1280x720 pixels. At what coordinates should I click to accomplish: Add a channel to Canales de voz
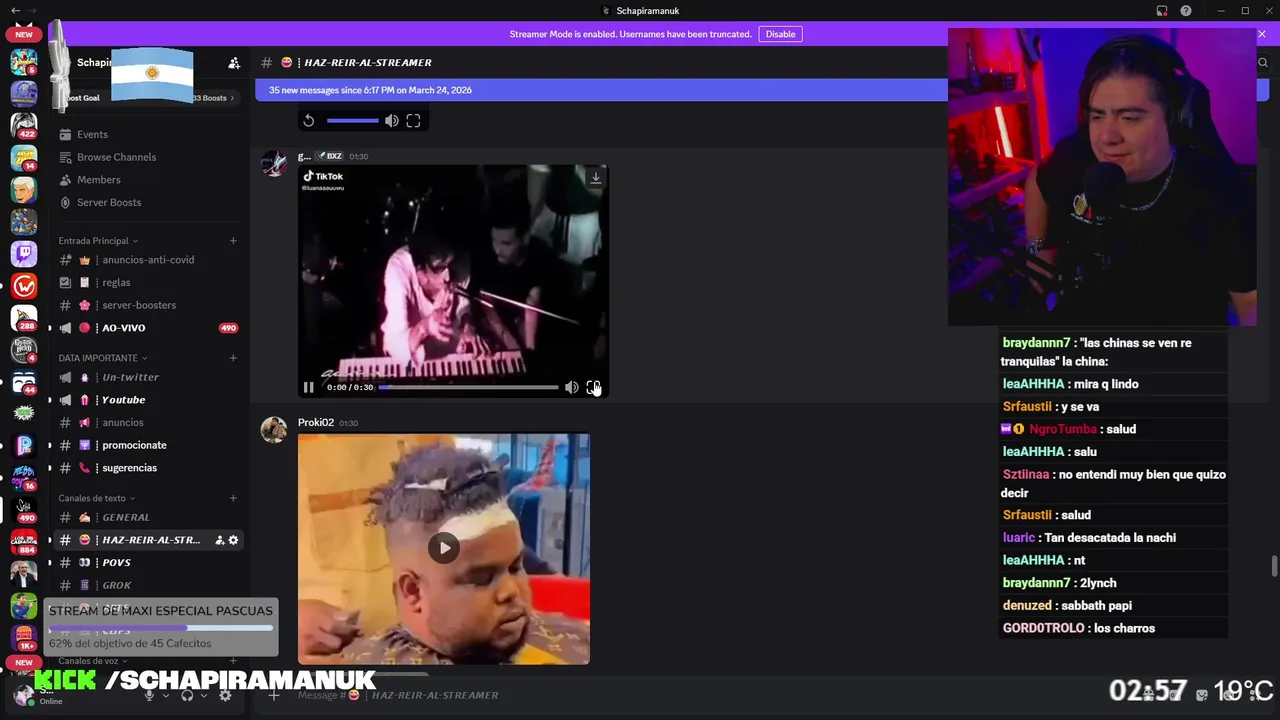pos(233,661)
